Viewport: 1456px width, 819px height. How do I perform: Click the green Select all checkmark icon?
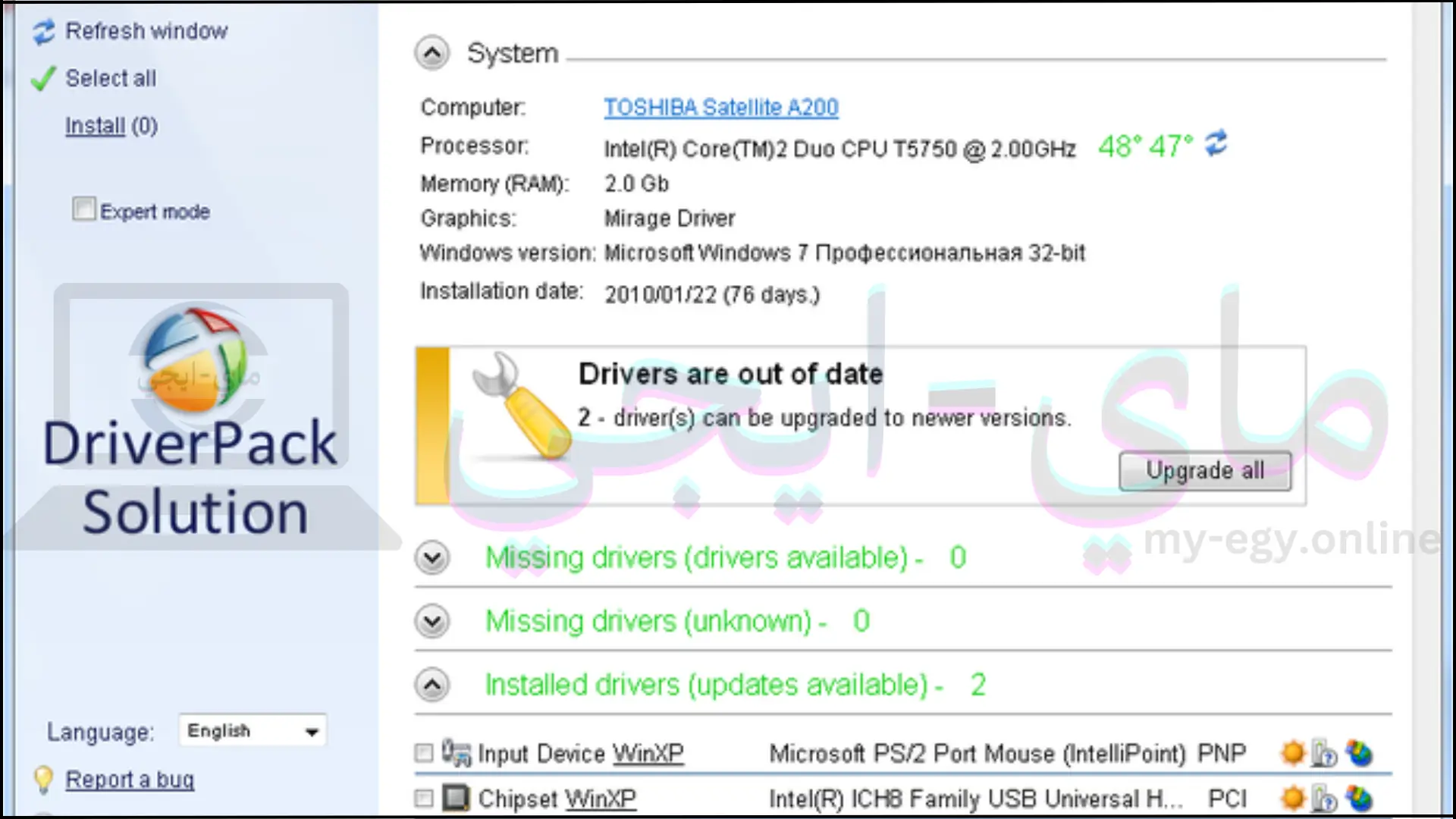43,78
